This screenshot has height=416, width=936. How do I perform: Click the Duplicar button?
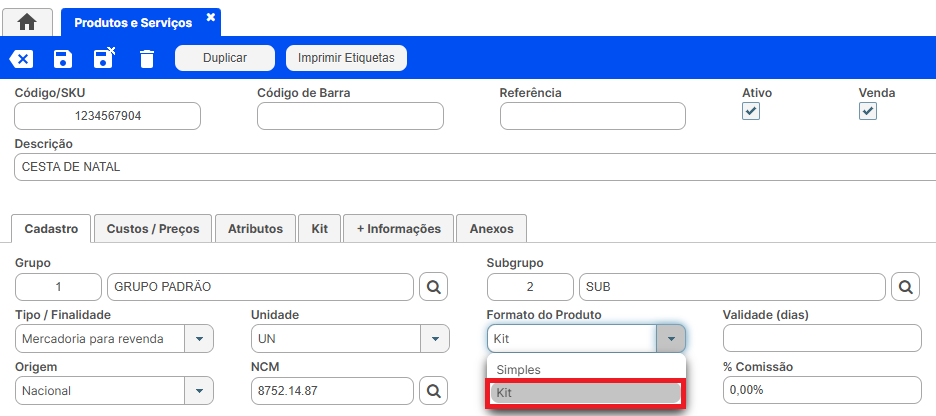coord(225,58)
